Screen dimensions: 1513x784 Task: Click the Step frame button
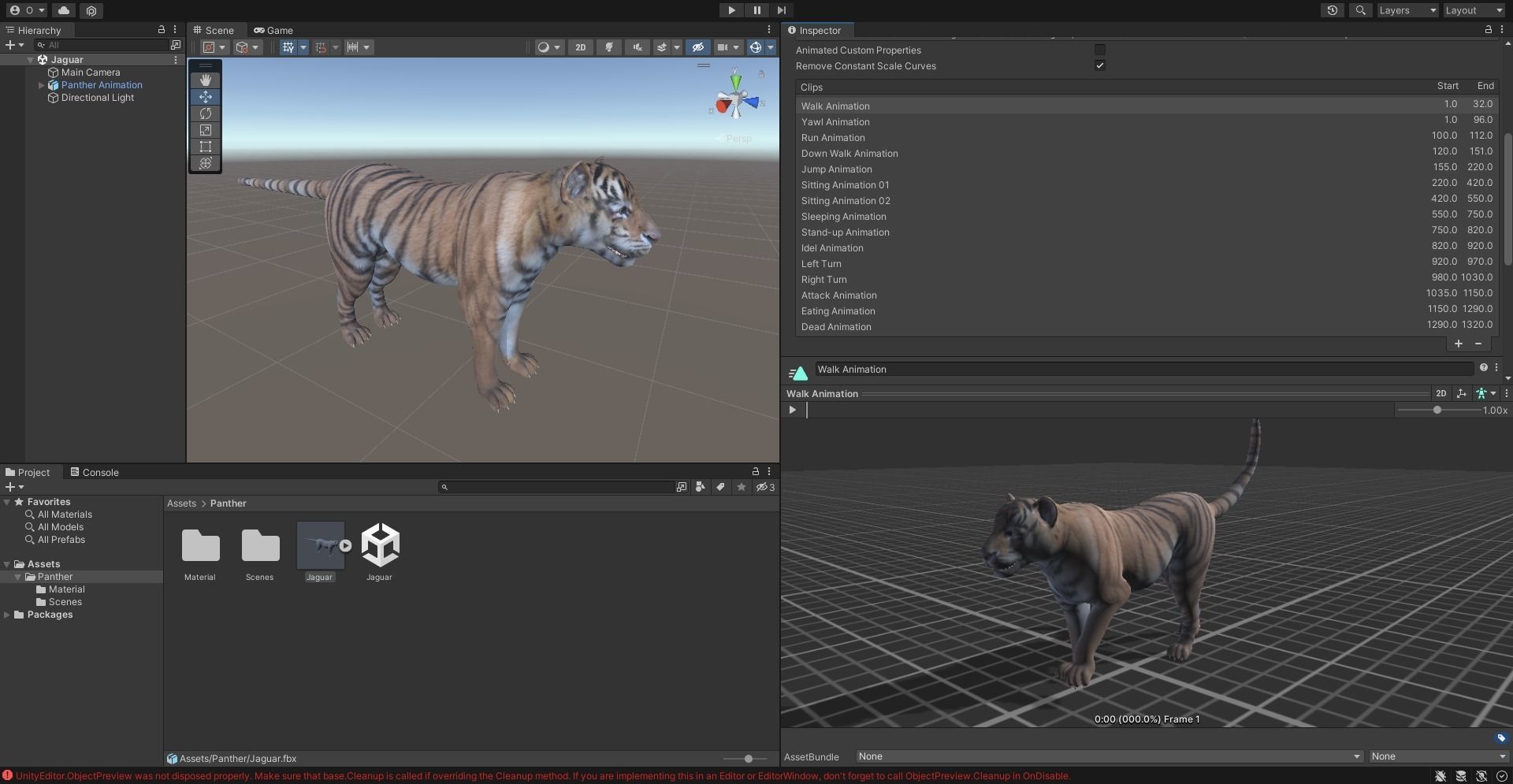[x=781, y=10]
